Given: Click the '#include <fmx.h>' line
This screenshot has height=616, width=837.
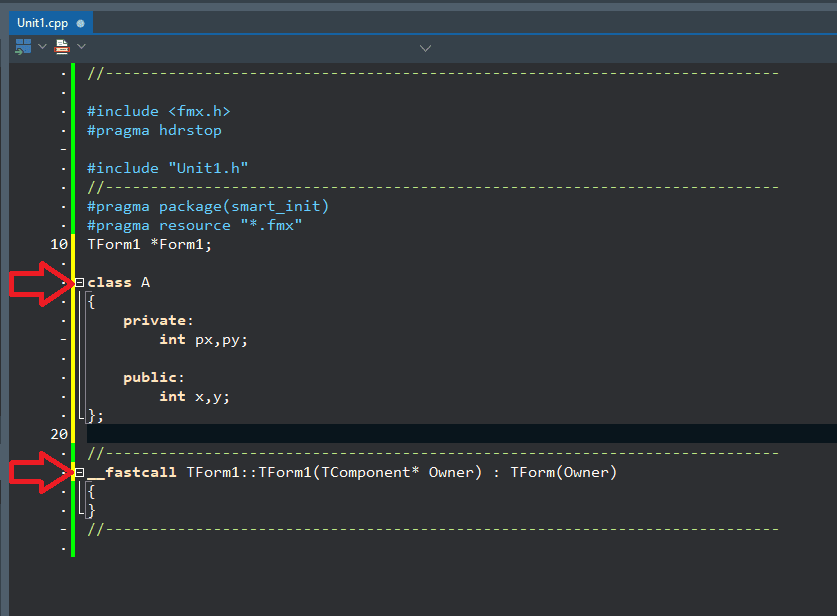Looking at the screenshot, I should click(159, 112).
